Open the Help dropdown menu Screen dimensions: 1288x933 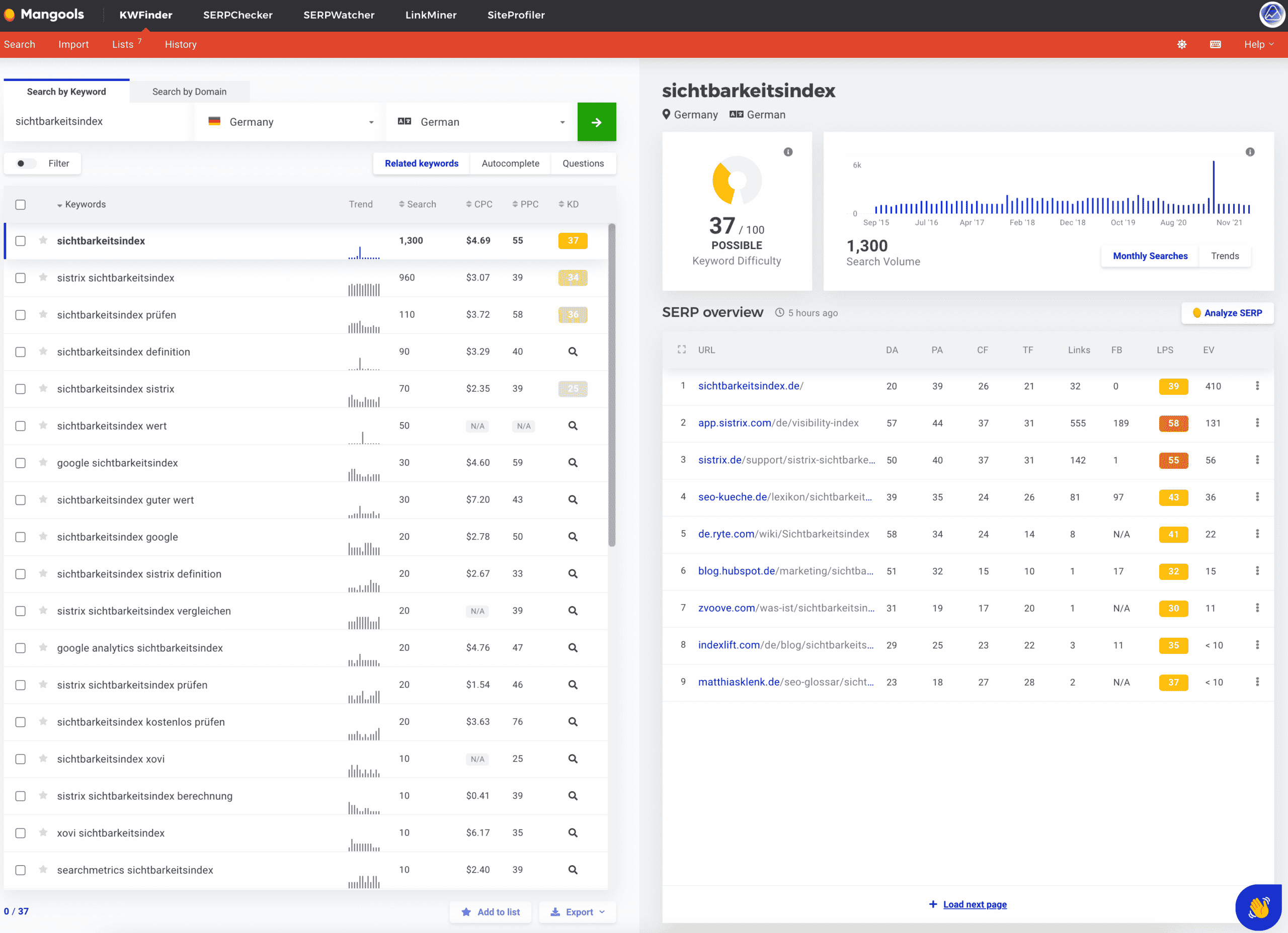pos(1258,44)
